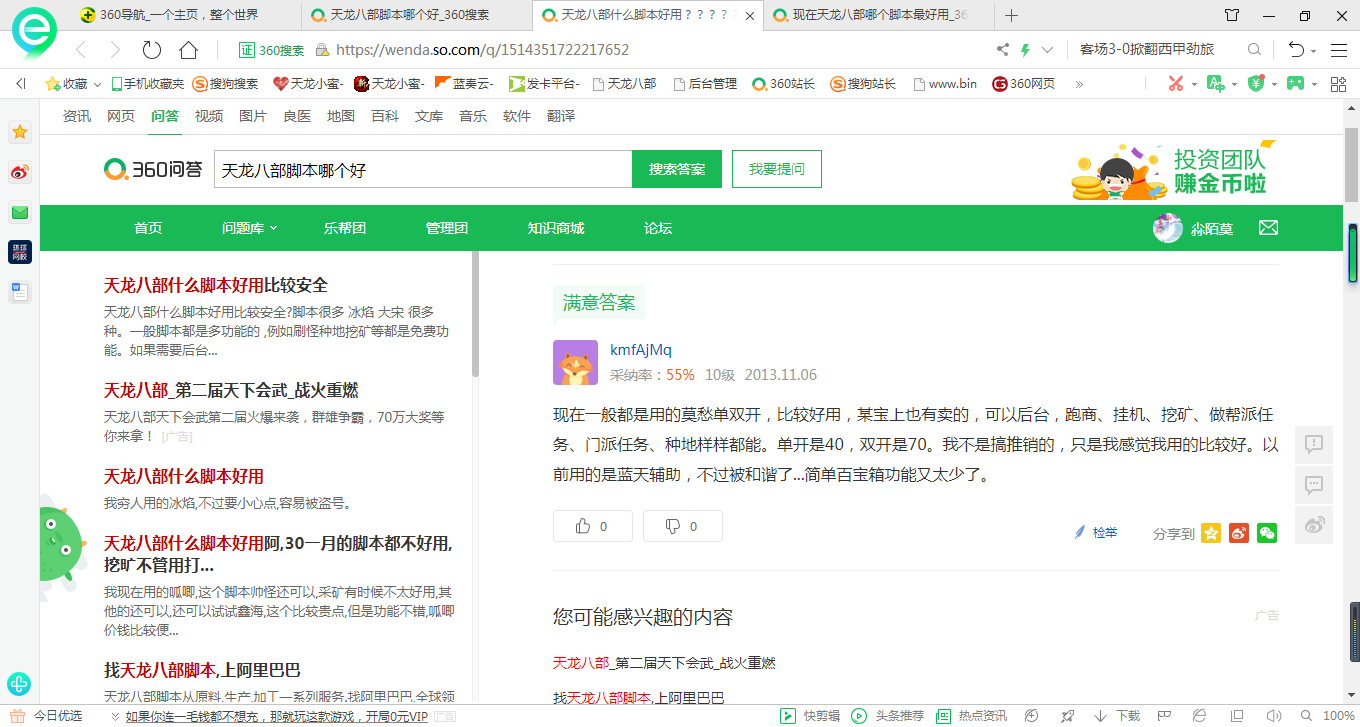This screenshot has width=1360, height=727.
Task: Open the browser hamburger main menu
Action: tap(1339, 50)
